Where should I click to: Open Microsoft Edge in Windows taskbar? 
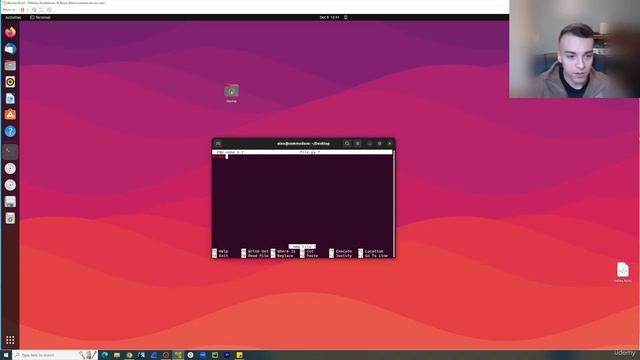105,355
